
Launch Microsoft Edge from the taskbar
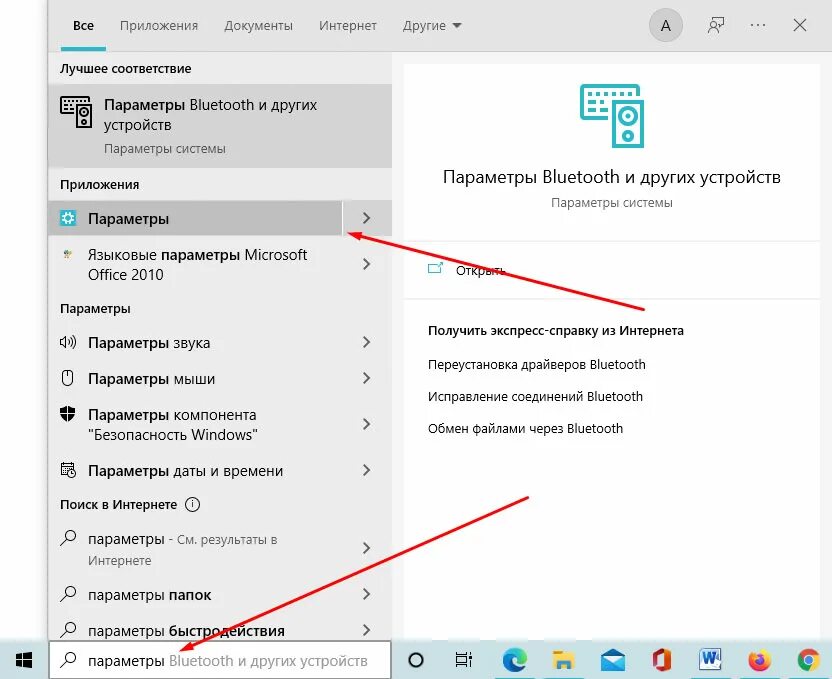pos(515,660)
